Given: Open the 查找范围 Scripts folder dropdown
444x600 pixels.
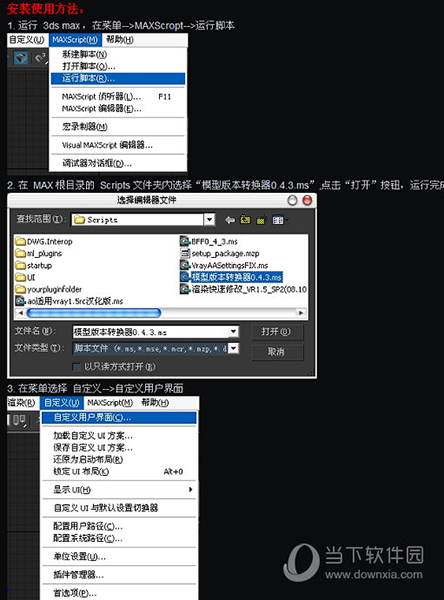Looking at the screenshot, I should (x=209, y=220).
